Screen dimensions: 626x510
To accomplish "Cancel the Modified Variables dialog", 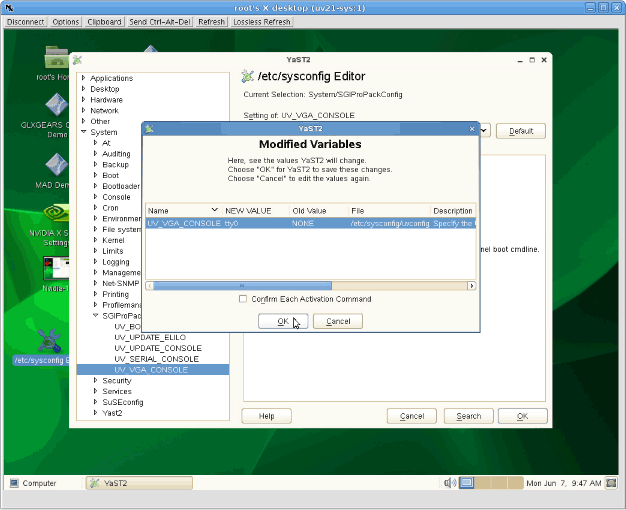I will (x=338, y=321).
